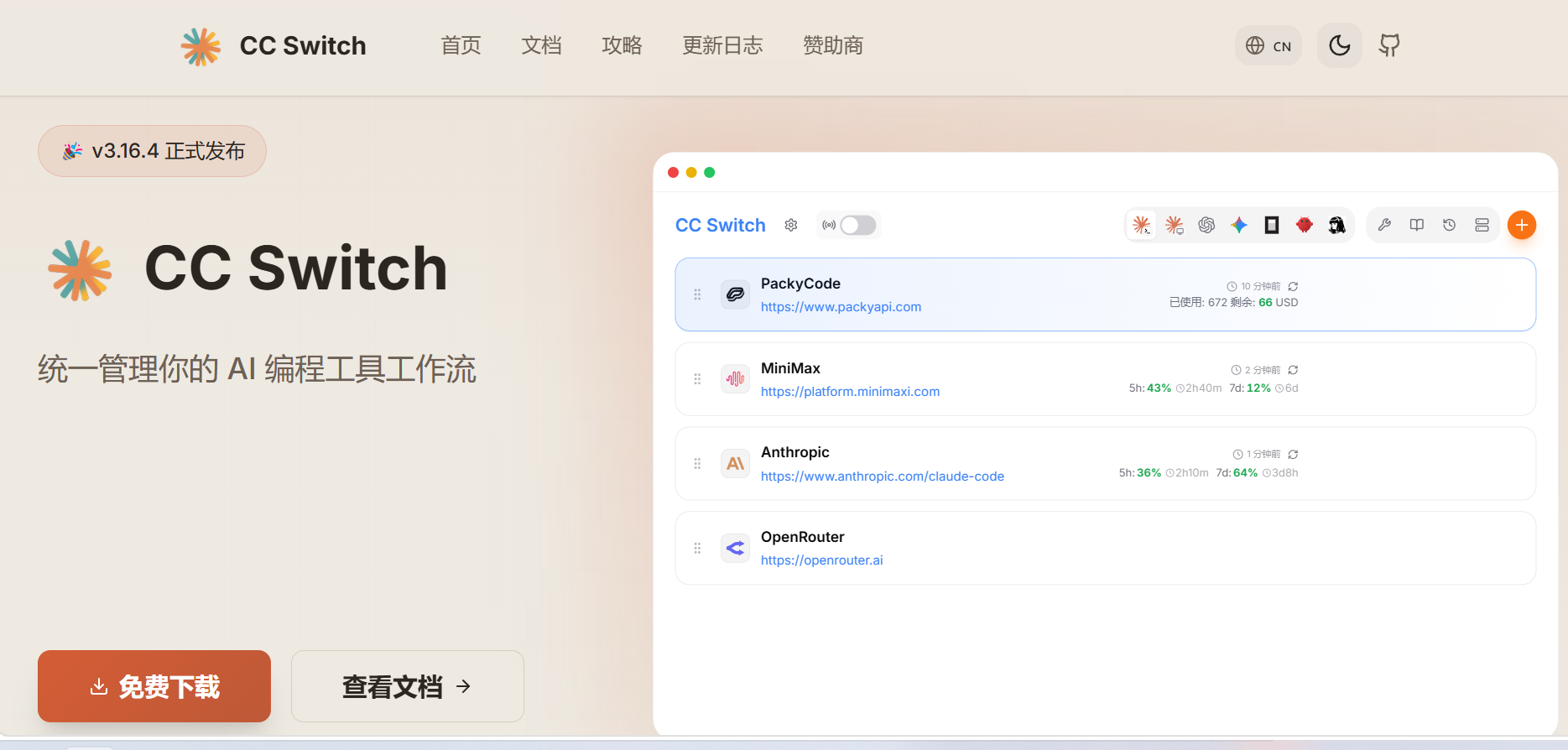Select the Anthropic provider name
The width and height of the screenshot is (1568, 750).
795,452
